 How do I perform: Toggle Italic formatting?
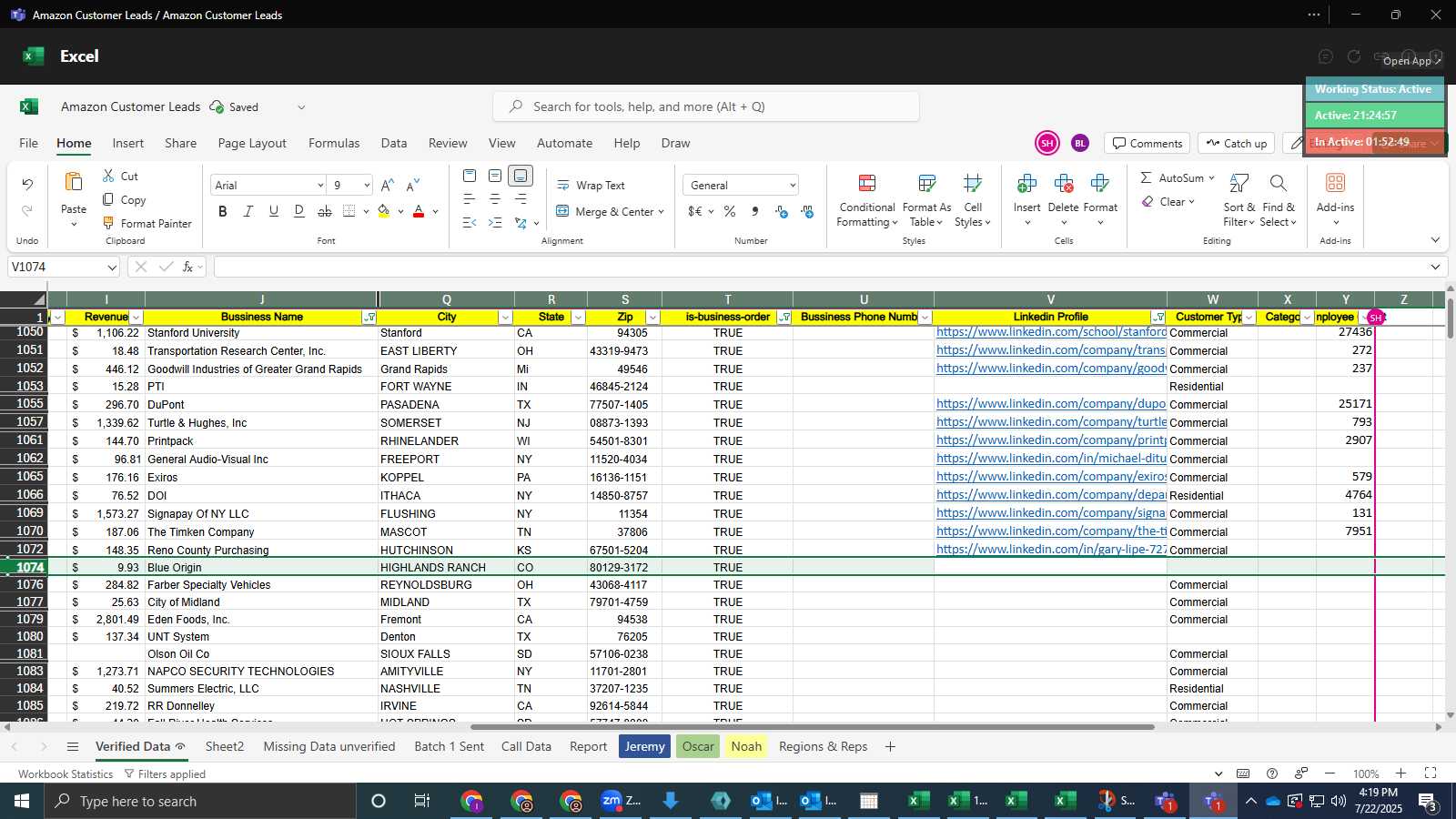click(x=248, y=211)
